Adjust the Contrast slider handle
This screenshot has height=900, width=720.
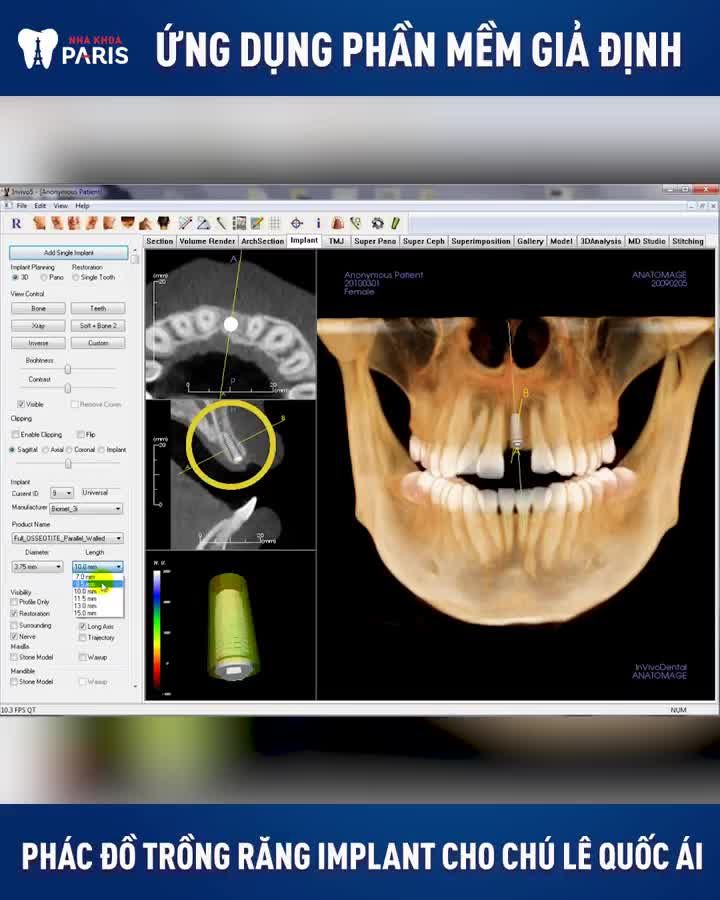68,389
